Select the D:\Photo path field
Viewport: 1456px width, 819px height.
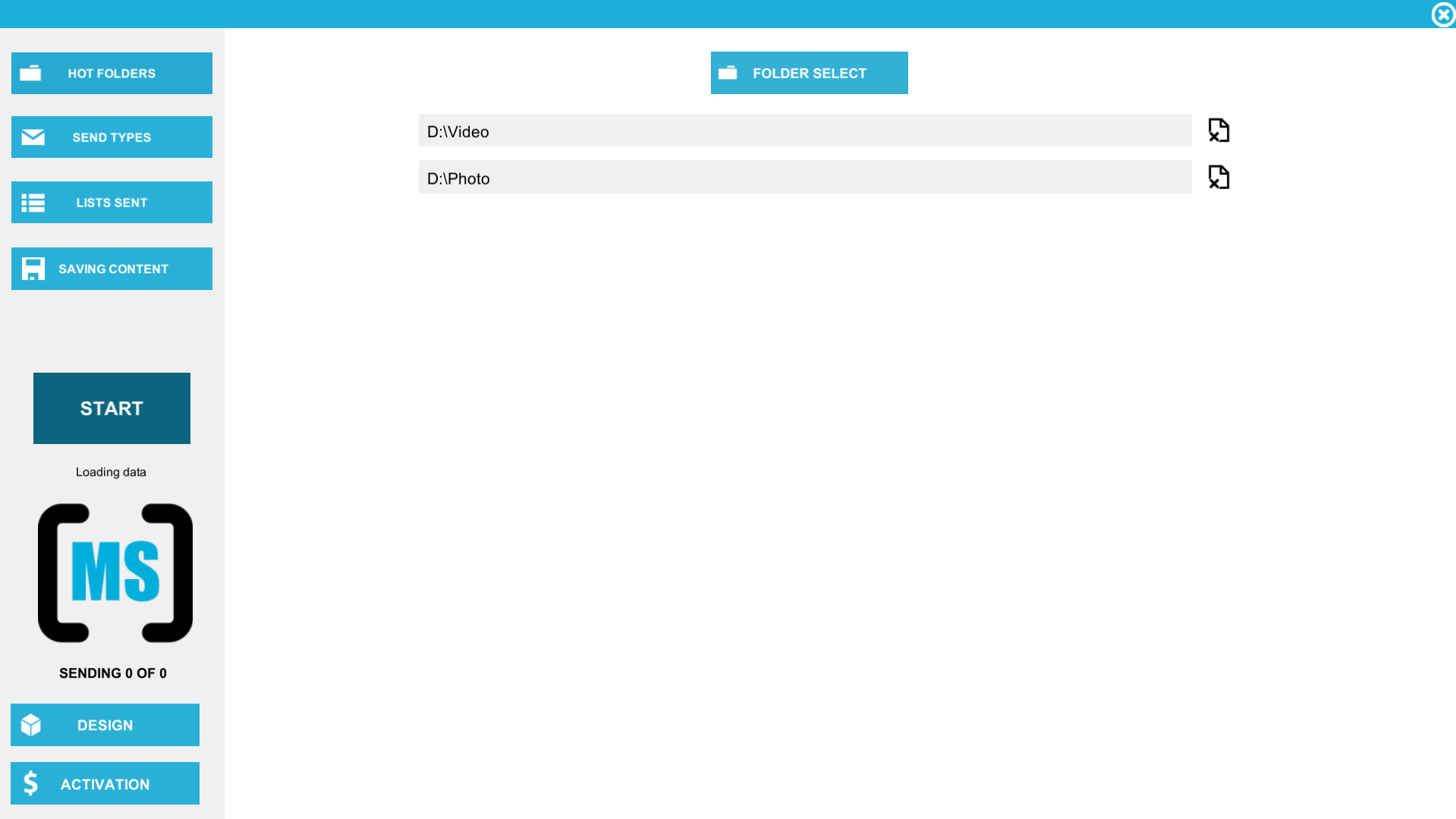tap(804, 178)
